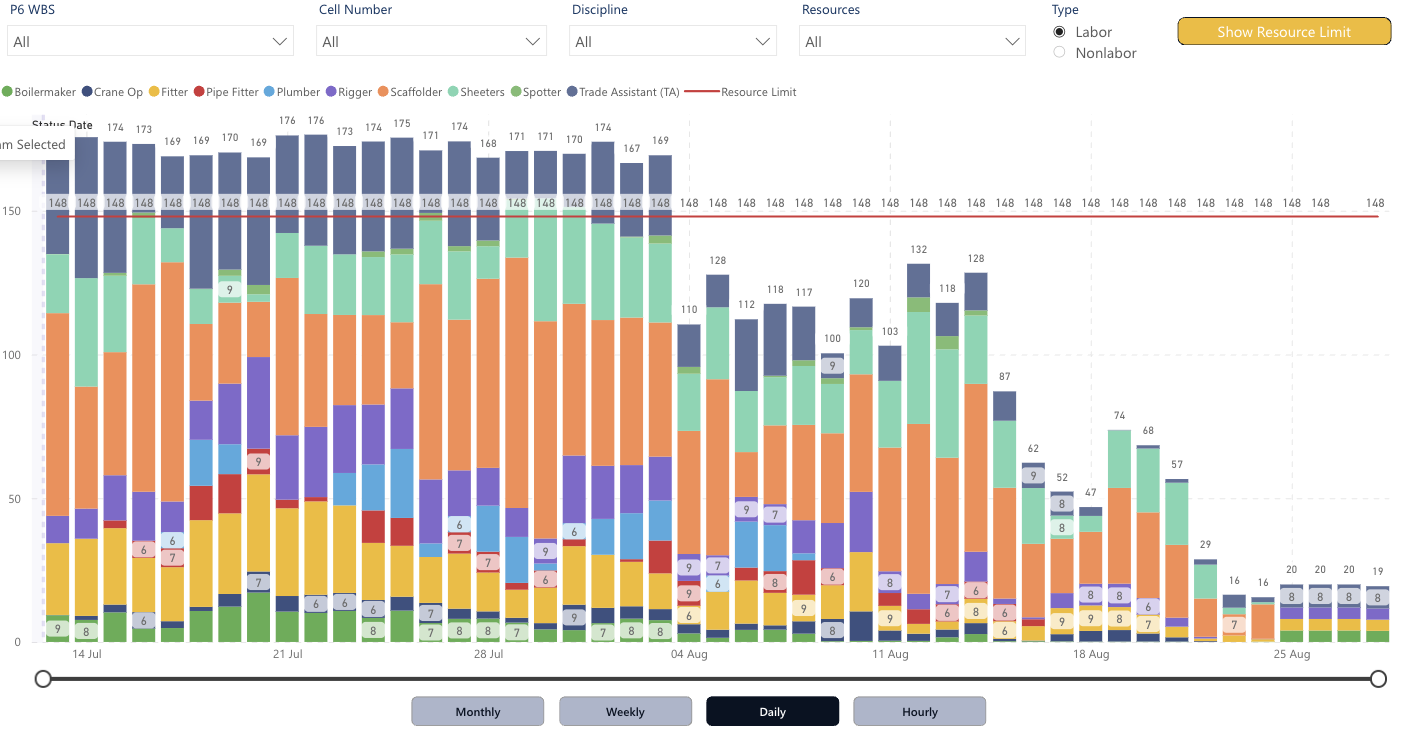Select the Labor radio button
Viewport: 1403px width, 732px height.
[1060, 32]
